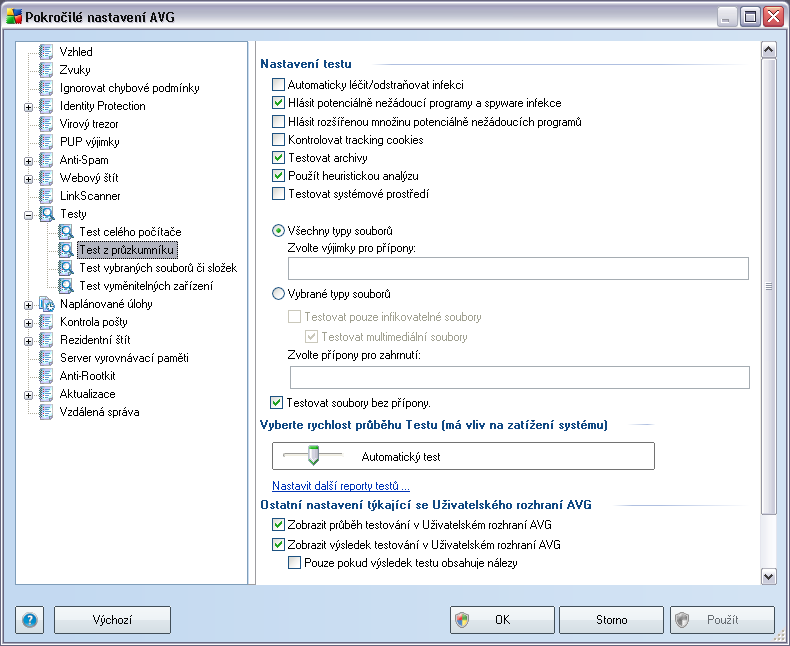
Task: Click the PUP výjimky item icon
Action: 46,142
